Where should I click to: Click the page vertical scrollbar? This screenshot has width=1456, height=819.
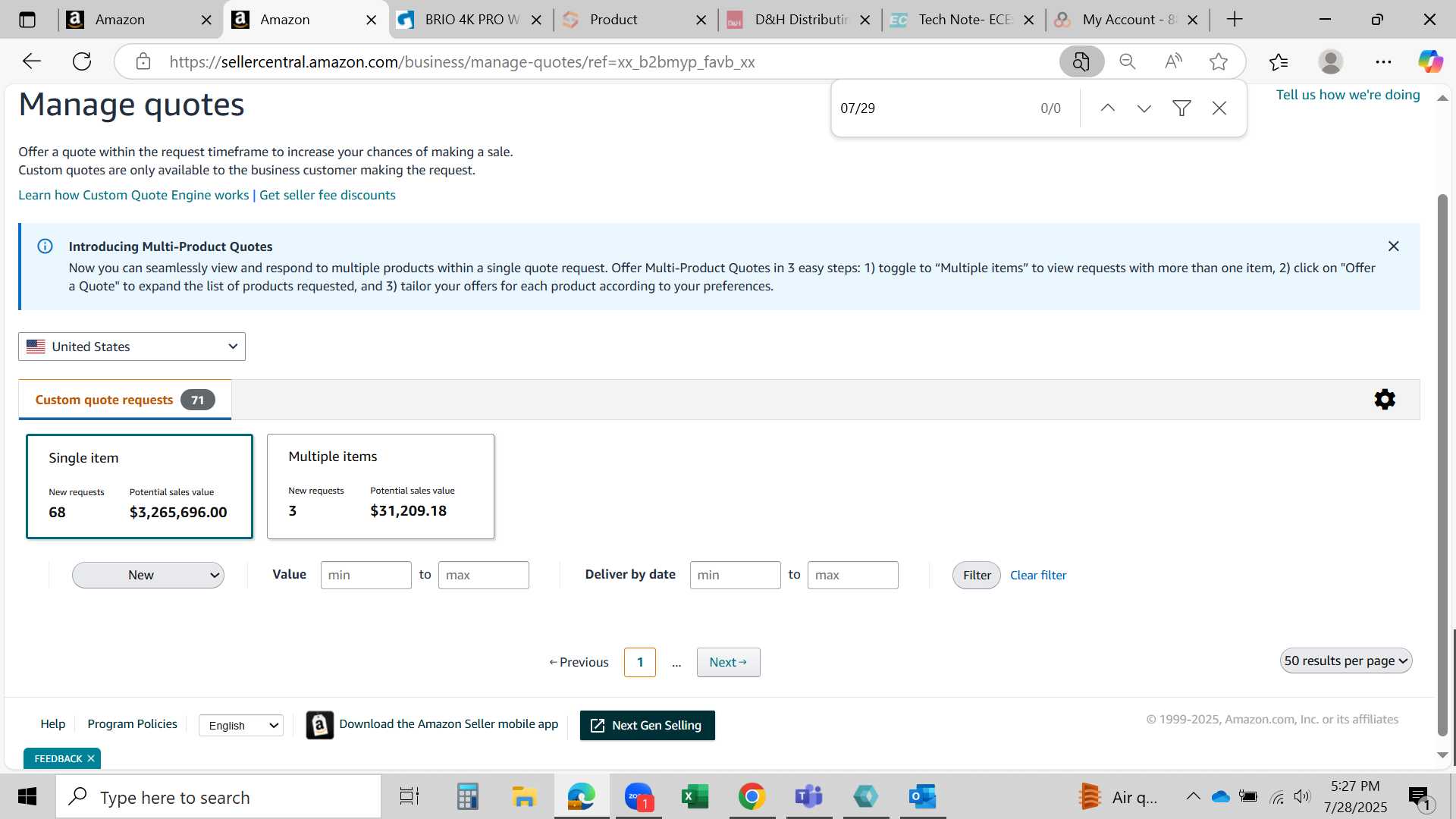pos(1442,465)
